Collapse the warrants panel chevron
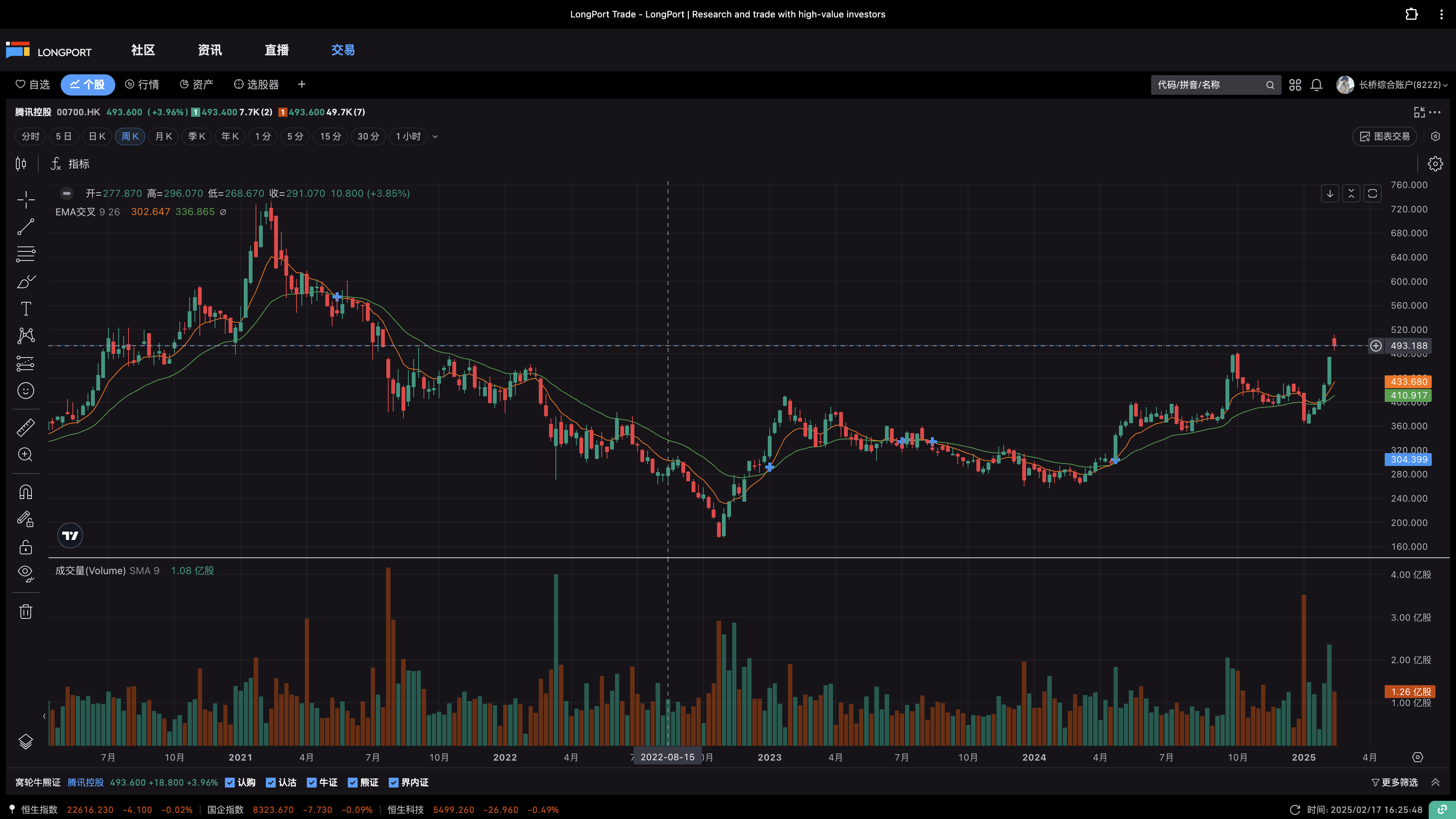 (x=1435, y=782)
